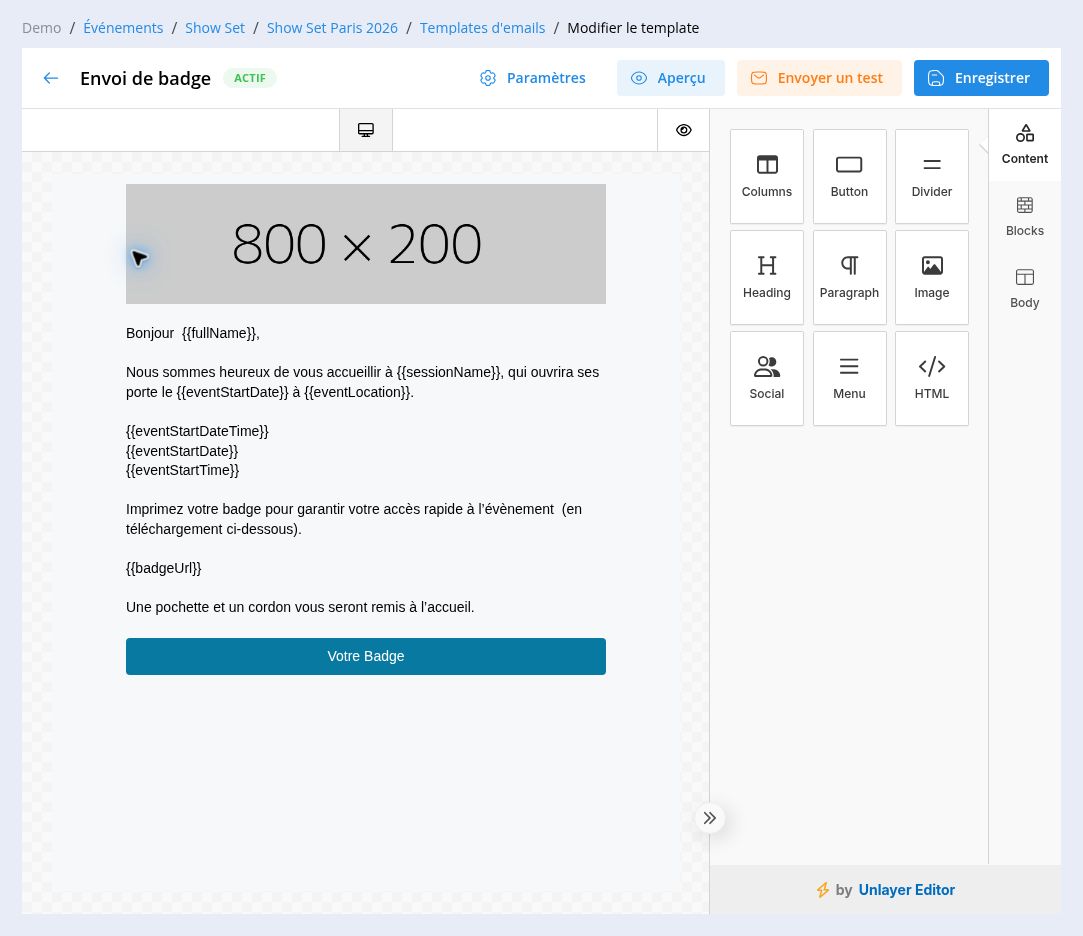The height and width of the screenshot is (936, 1083).
Task: Select the 800 × 200 placeholder image
Action: click(366, 244)
